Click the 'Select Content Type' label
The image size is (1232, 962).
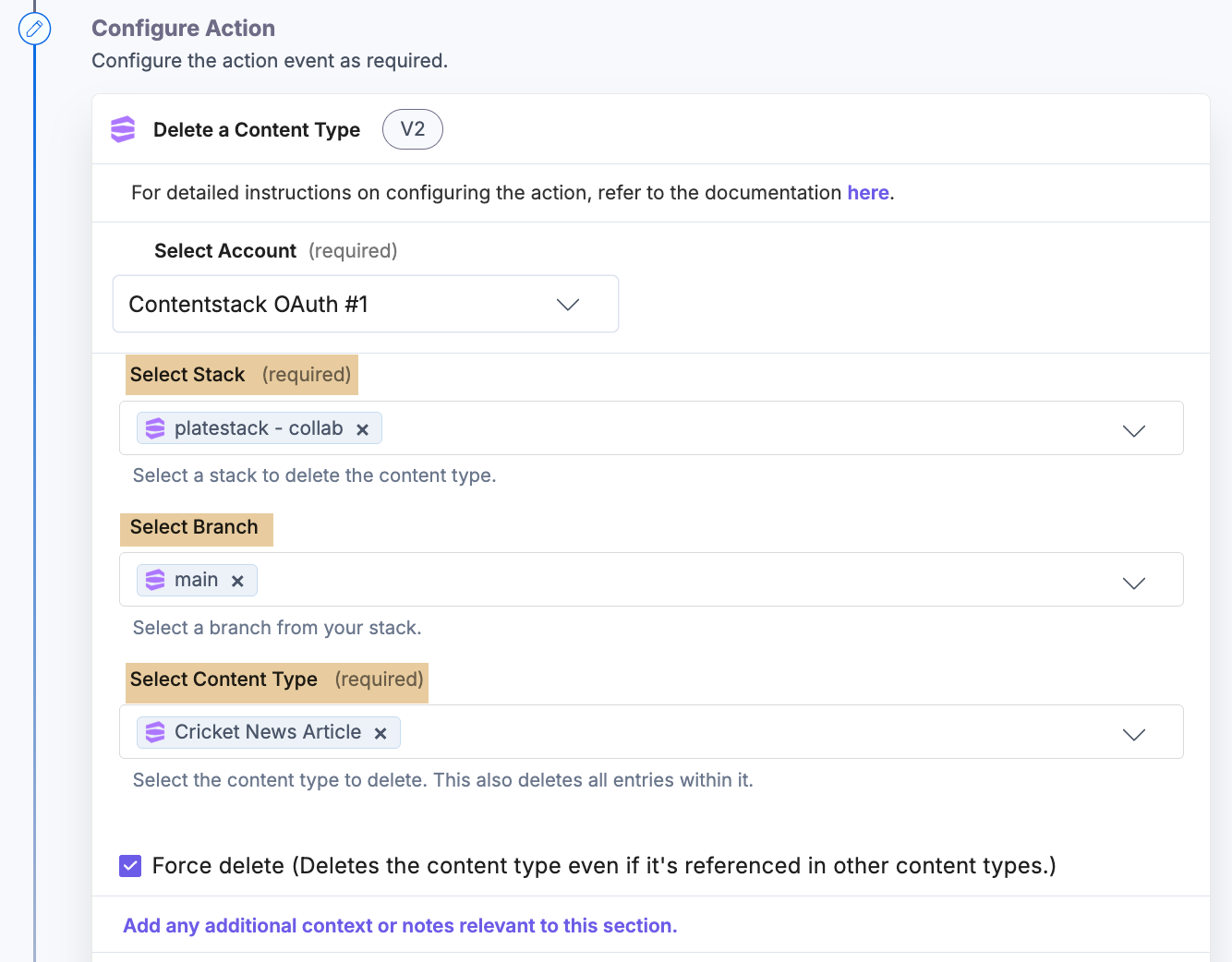[x=223, y=679]
